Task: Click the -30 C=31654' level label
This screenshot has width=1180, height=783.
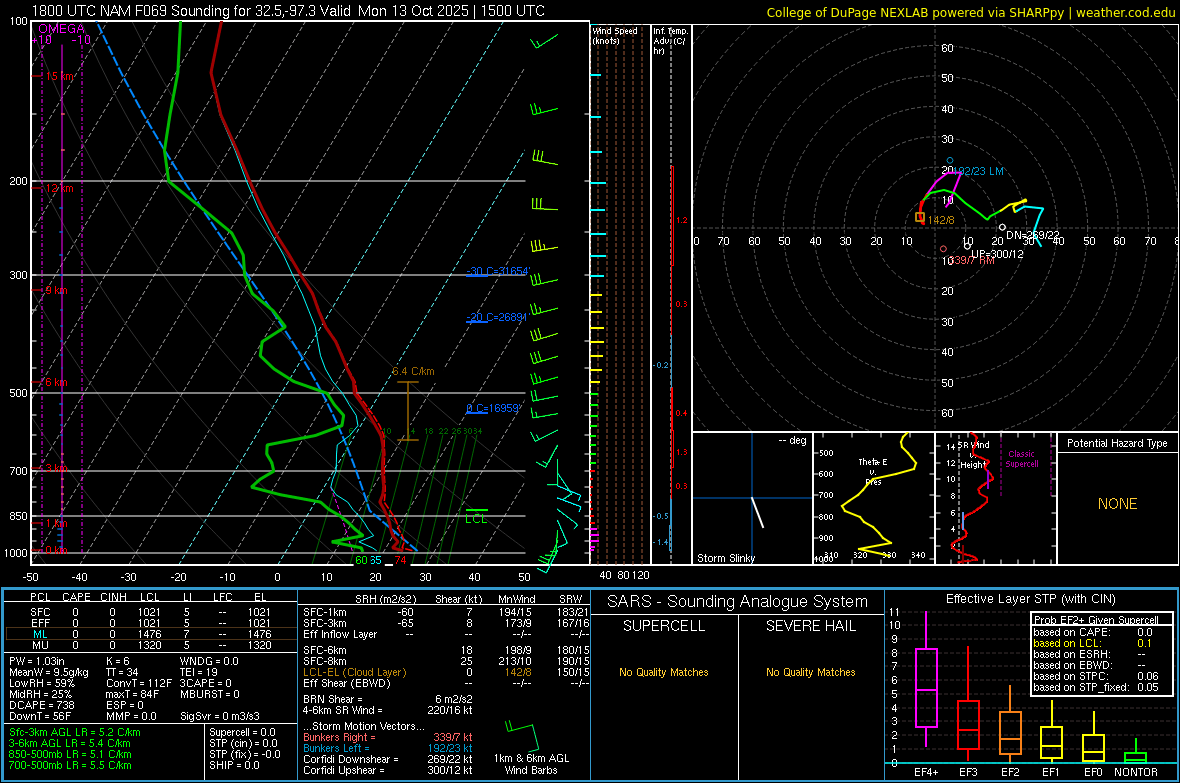Action: (498, 271)
